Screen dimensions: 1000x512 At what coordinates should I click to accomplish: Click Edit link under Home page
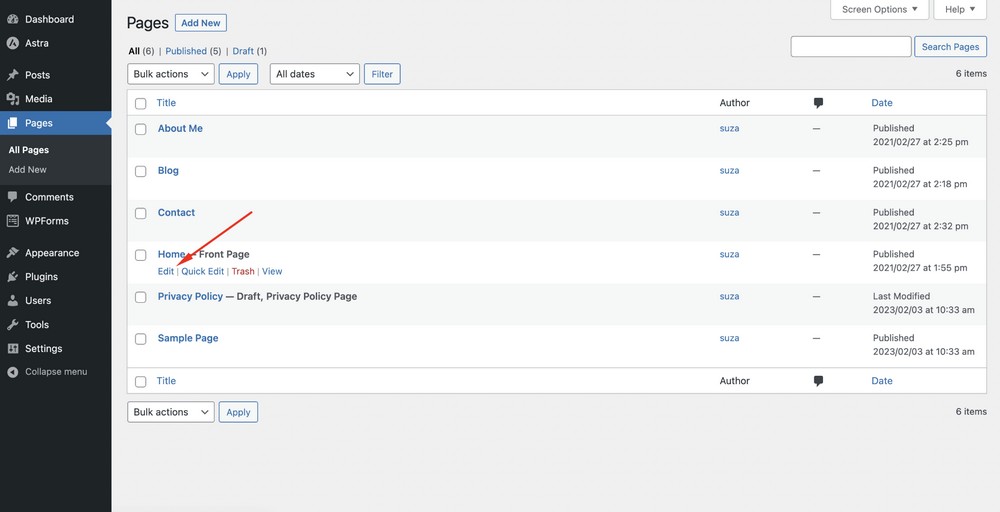[166, 271]
